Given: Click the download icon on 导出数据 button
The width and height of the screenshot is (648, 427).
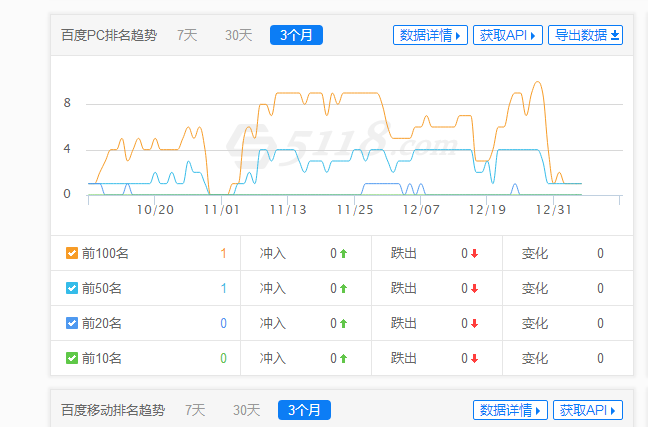Looking at the screenshot, I should point(615,35).
